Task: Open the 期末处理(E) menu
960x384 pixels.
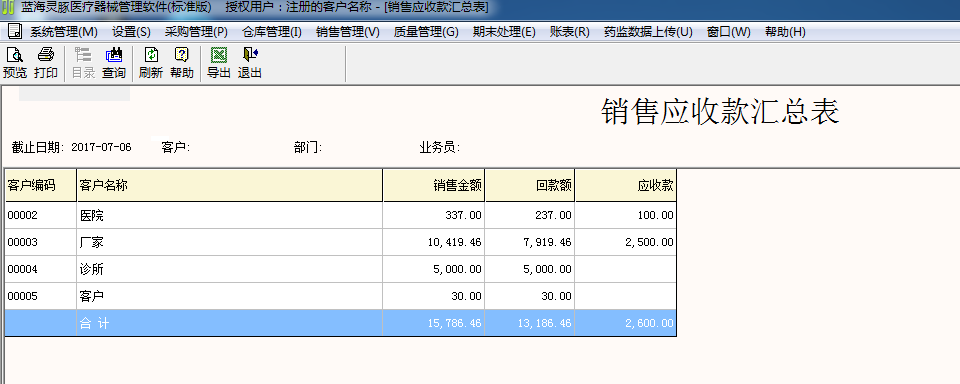Action: [504, 32]
